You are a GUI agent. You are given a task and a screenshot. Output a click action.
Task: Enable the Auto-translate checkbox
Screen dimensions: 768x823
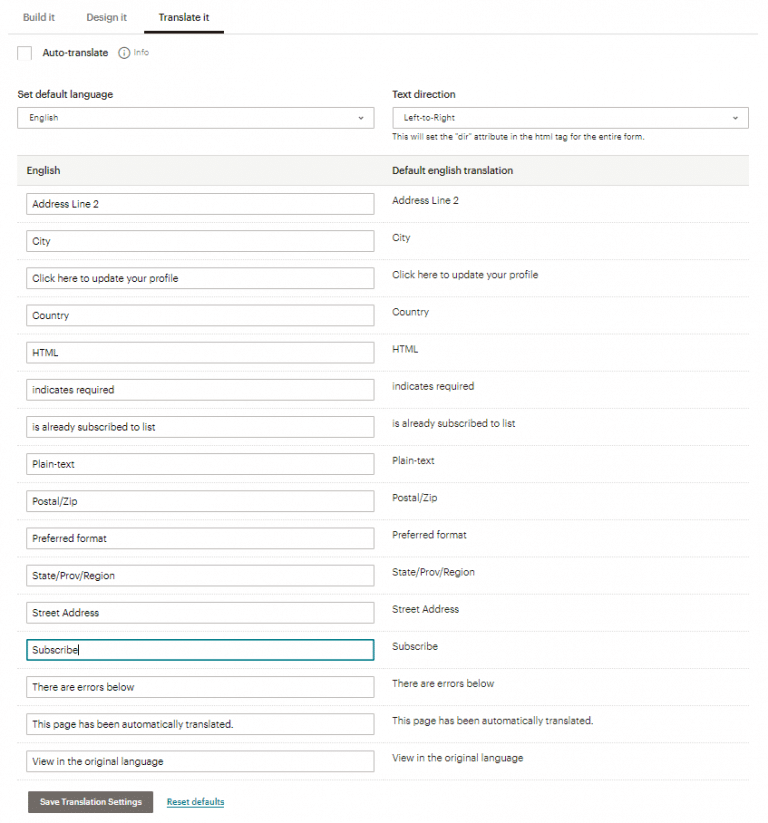point(24,53)
